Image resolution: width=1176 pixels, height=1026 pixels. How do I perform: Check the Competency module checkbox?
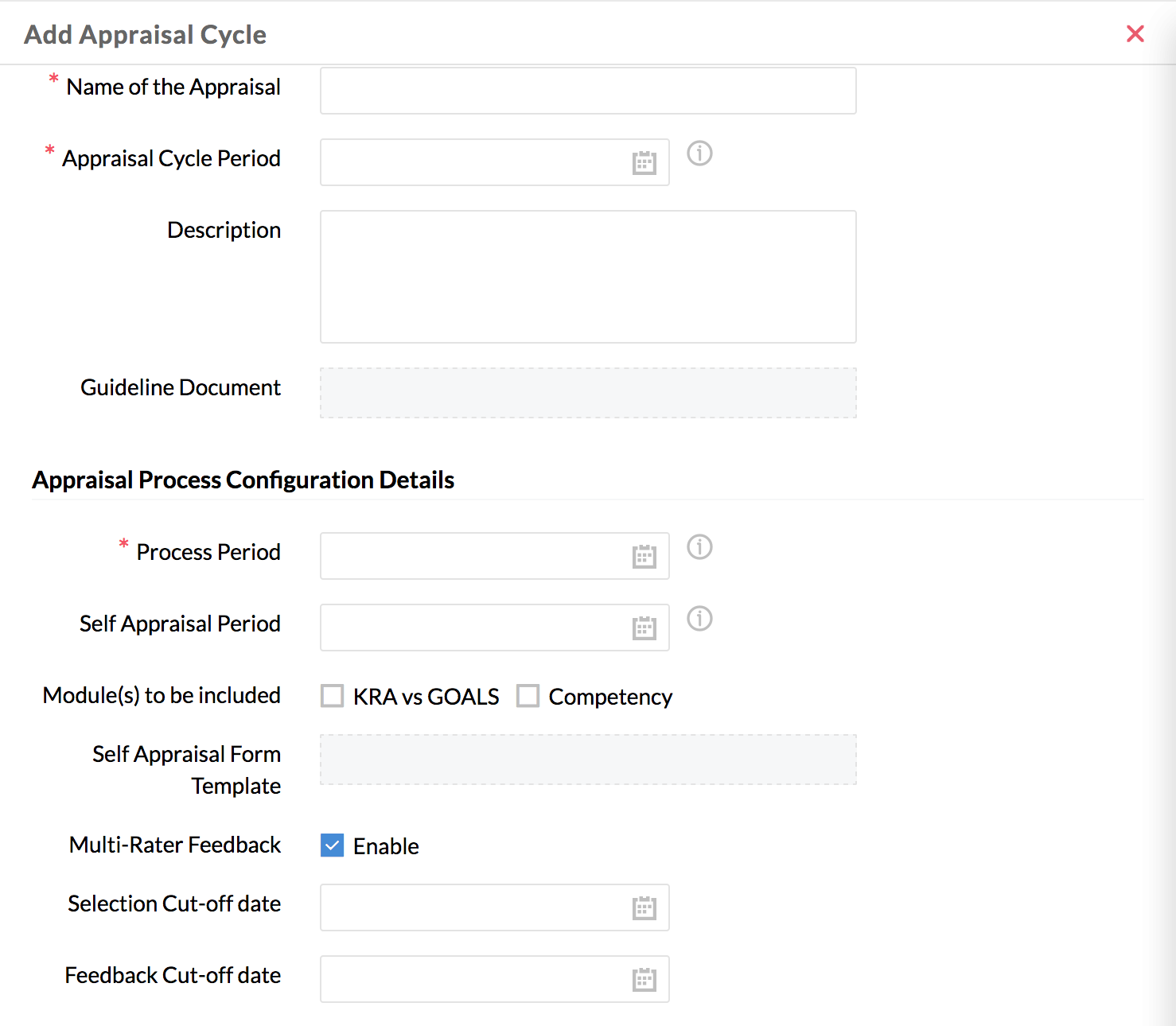[528, 696]
